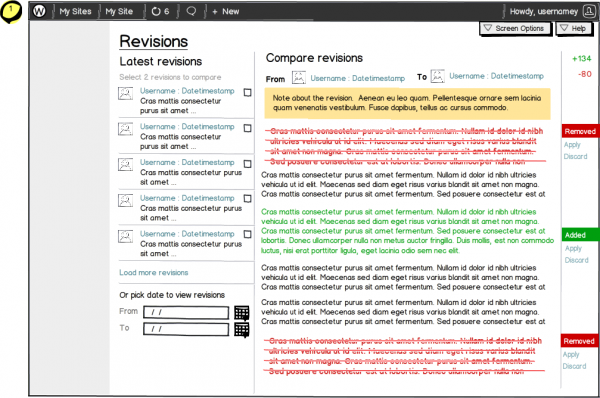This screenshot has height=398, width=600.
Task: Click the user avatar icon beside Howdy
Action: (589, 11)
